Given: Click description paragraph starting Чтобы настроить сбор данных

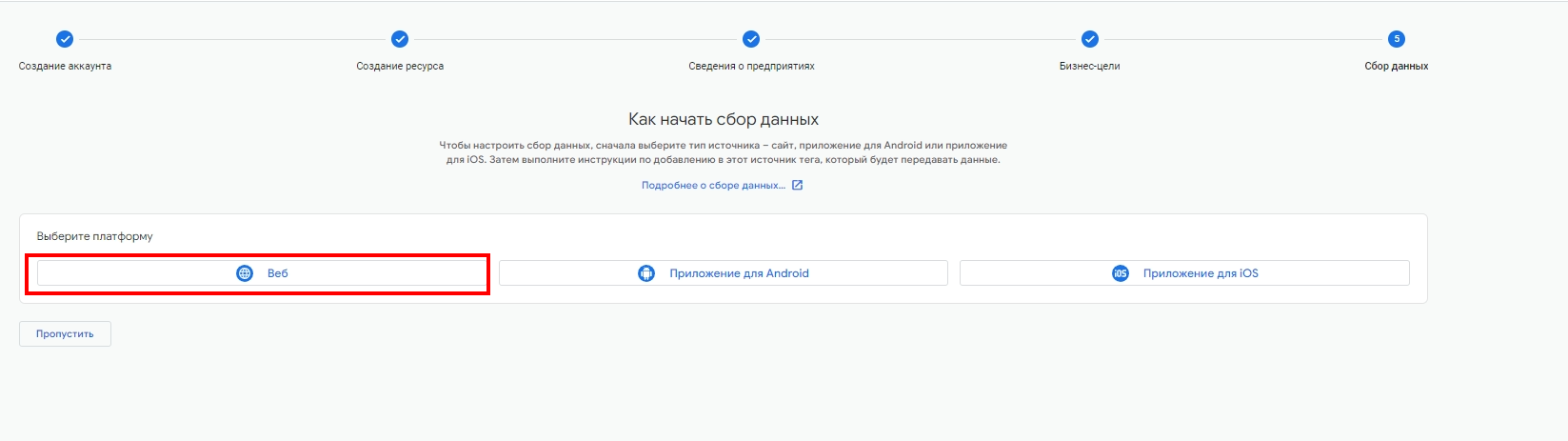Looking at the screenshot, I should pos(724,152).
